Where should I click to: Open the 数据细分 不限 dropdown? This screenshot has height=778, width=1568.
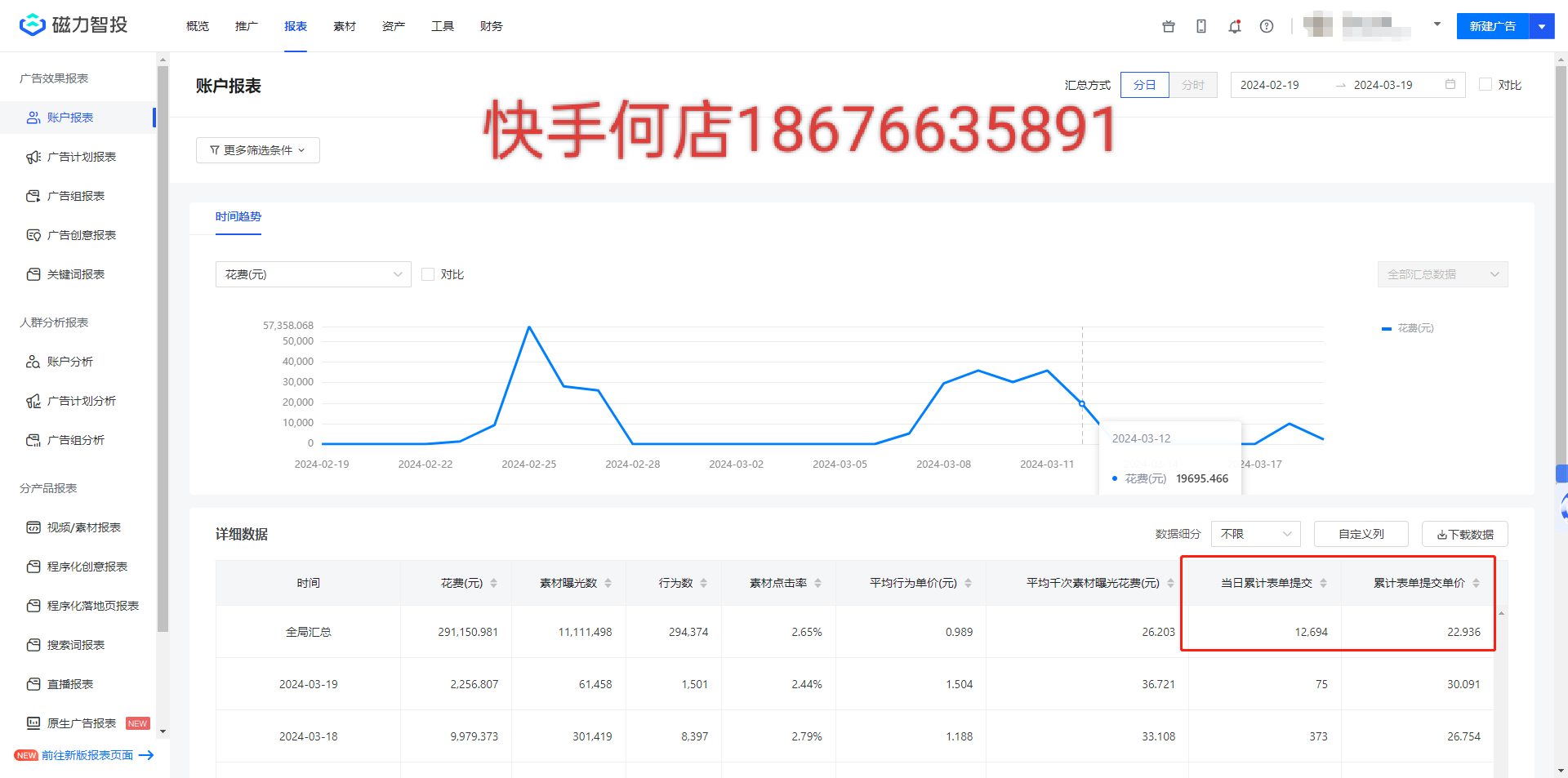pyautogui.click(x=1256, y=534)
